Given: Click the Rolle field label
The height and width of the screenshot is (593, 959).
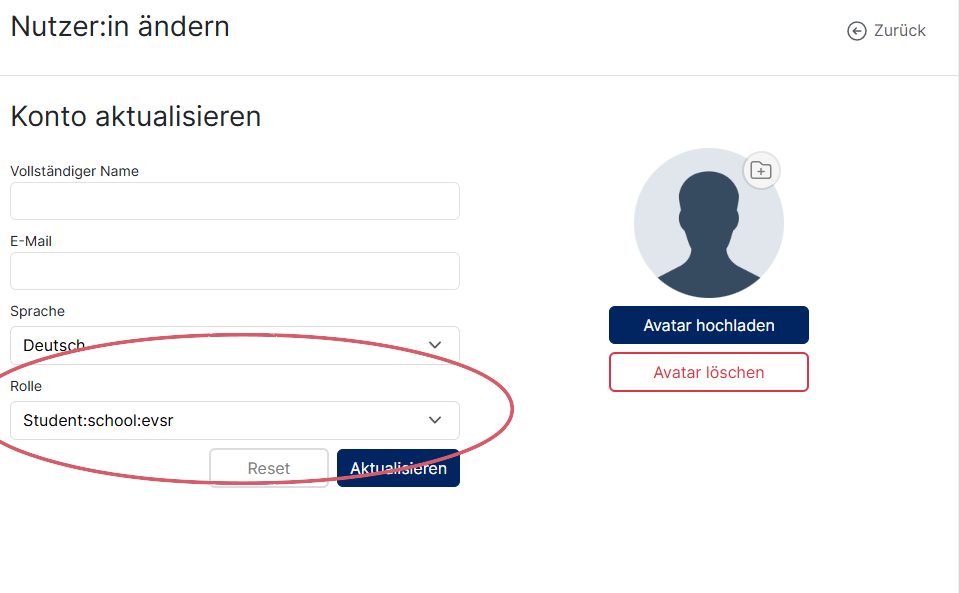Looking at the screenshot, I should (26, 386).
